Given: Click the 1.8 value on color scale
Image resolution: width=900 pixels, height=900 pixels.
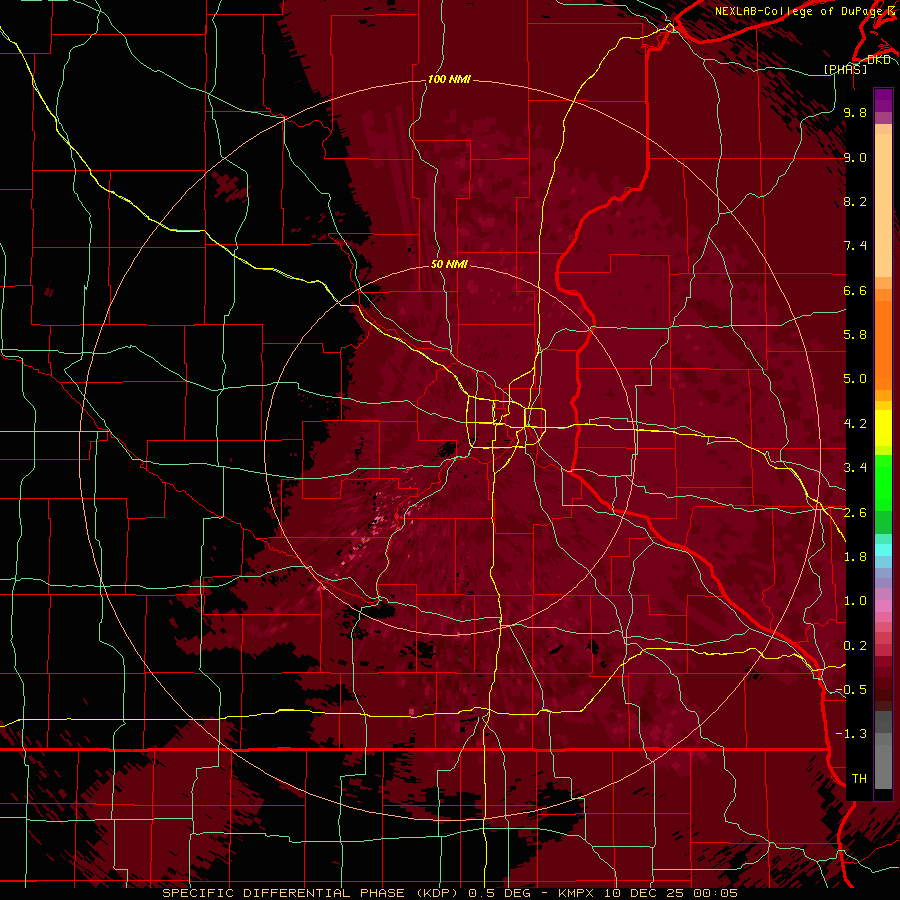Looking at the screenshot, I should tap(855, 557).
